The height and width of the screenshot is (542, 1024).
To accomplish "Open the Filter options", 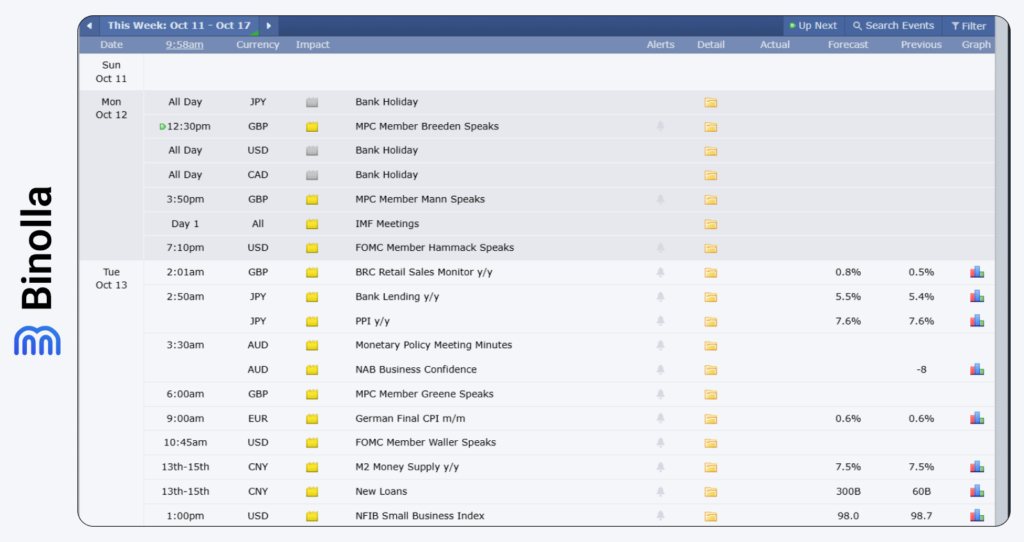I will [x=968, y=25].
